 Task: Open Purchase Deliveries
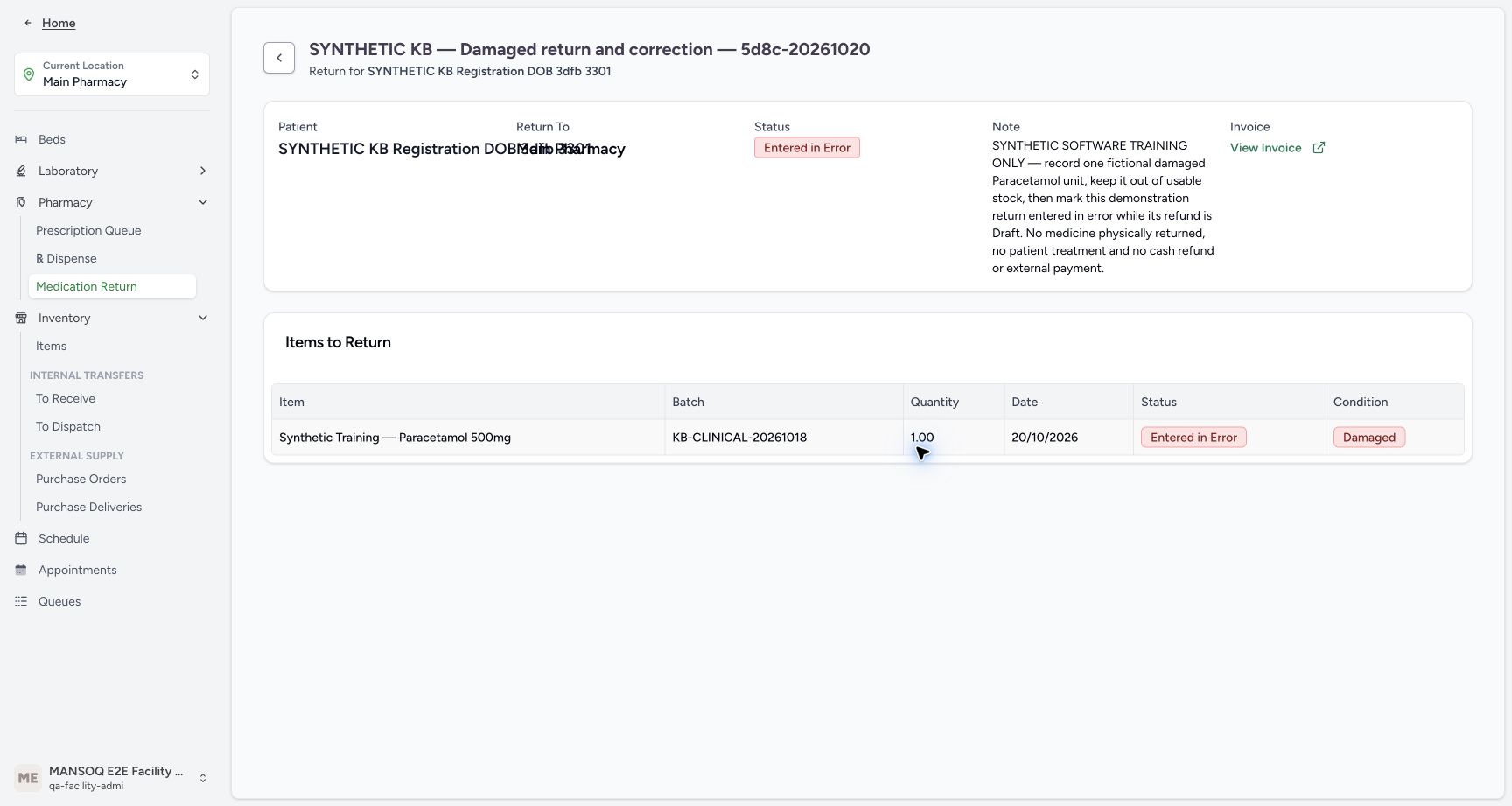pyautogui.click(x=88, y=507)
